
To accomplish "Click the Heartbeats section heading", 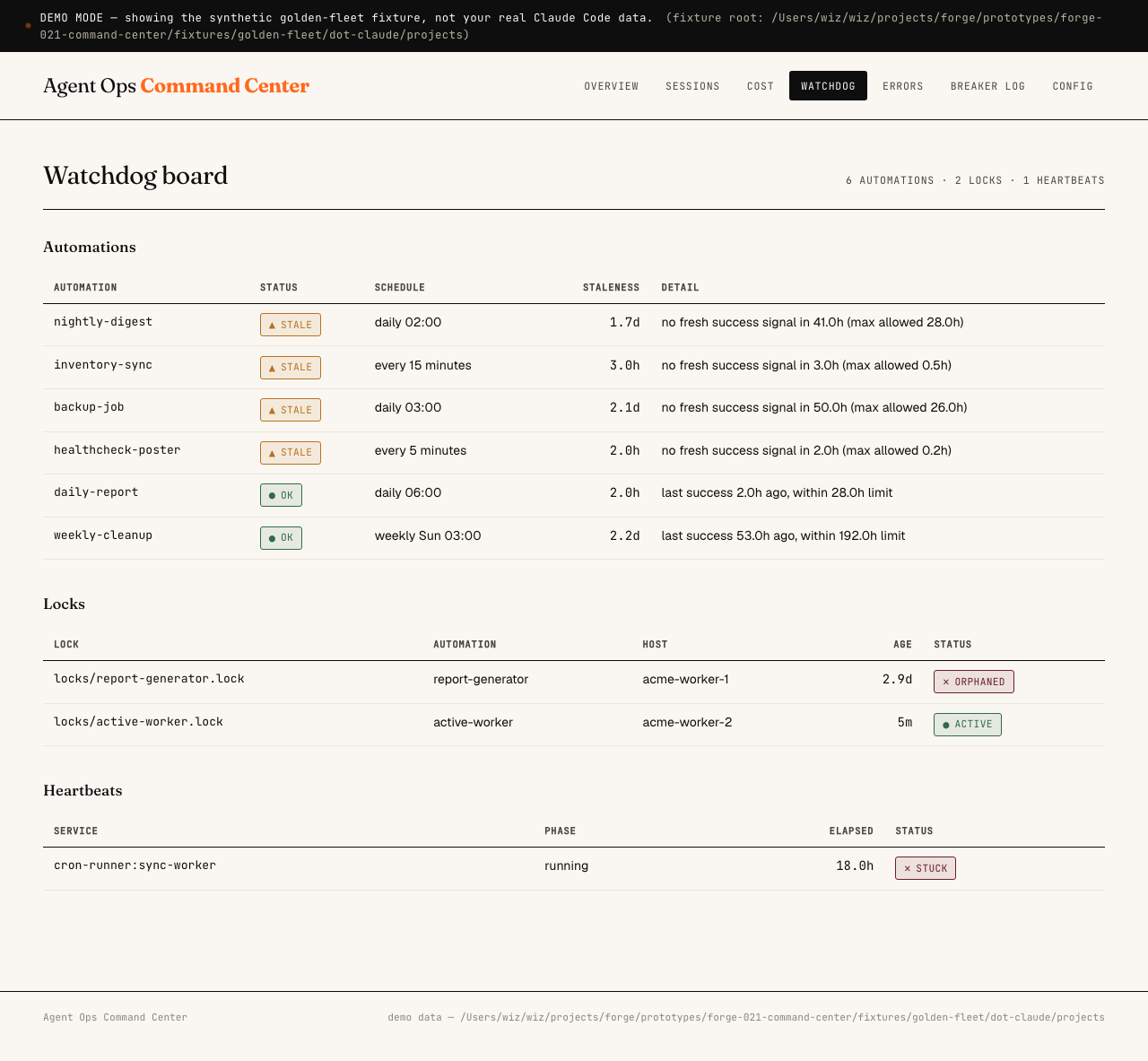I will pyautogui.click(x=83, y=790).
